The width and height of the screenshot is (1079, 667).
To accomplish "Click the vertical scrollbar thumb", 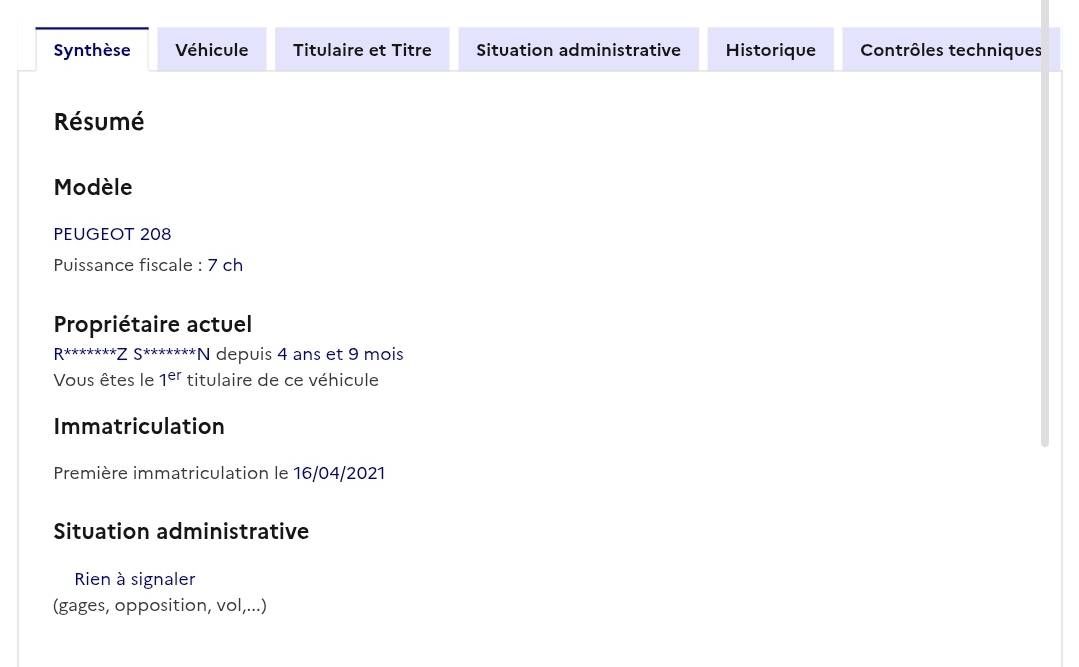I will point(1045,220).
